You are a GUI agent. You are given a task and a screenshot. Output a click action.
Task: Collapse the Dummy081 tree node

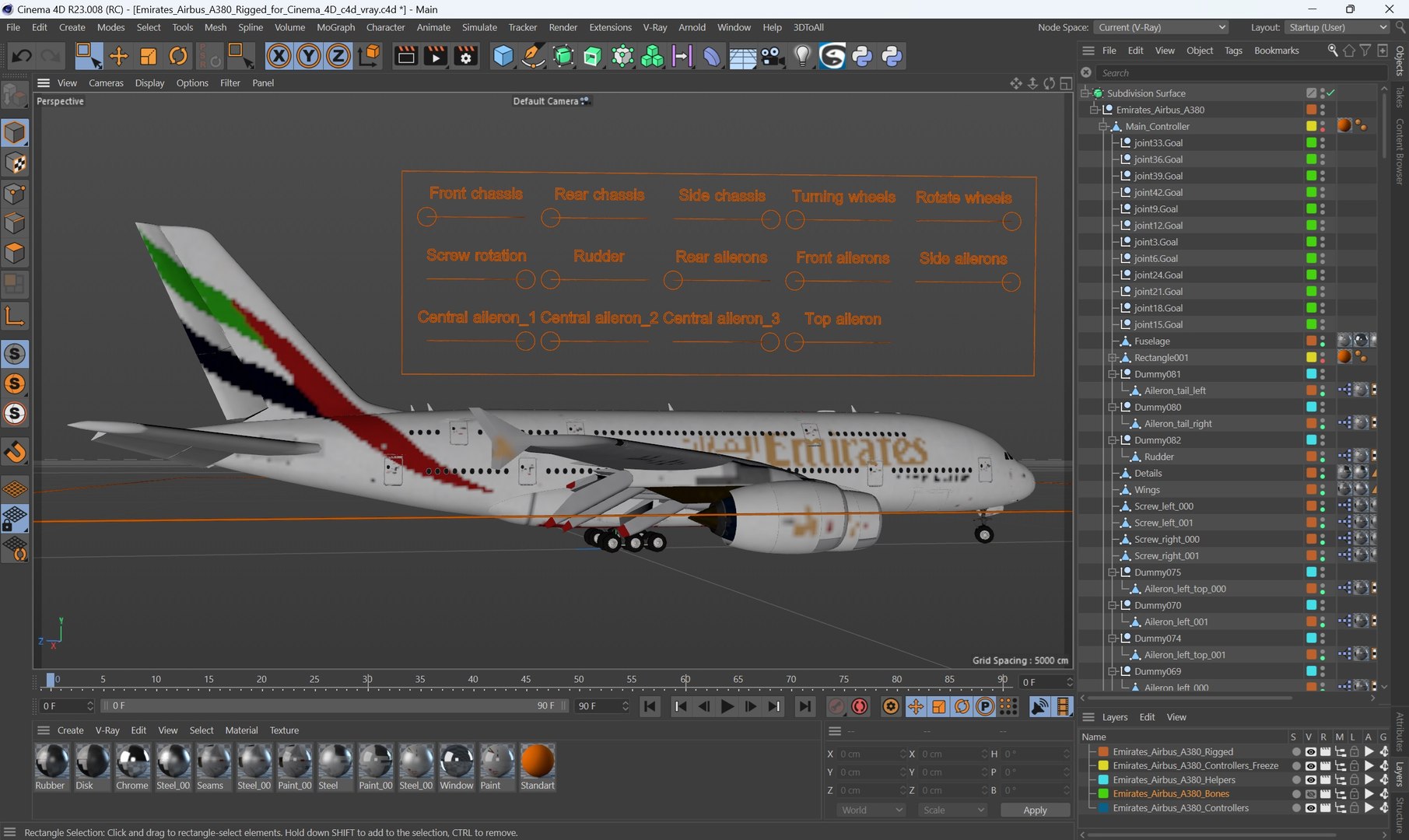(x=1113, y=374)
